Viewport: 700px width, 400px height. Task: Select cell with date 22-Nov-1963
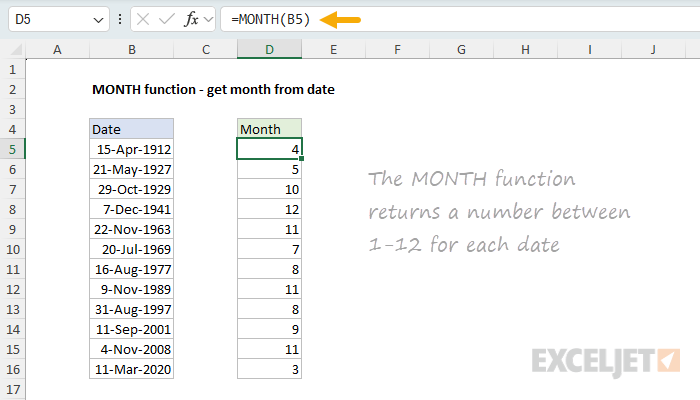[x=132, y=229]
